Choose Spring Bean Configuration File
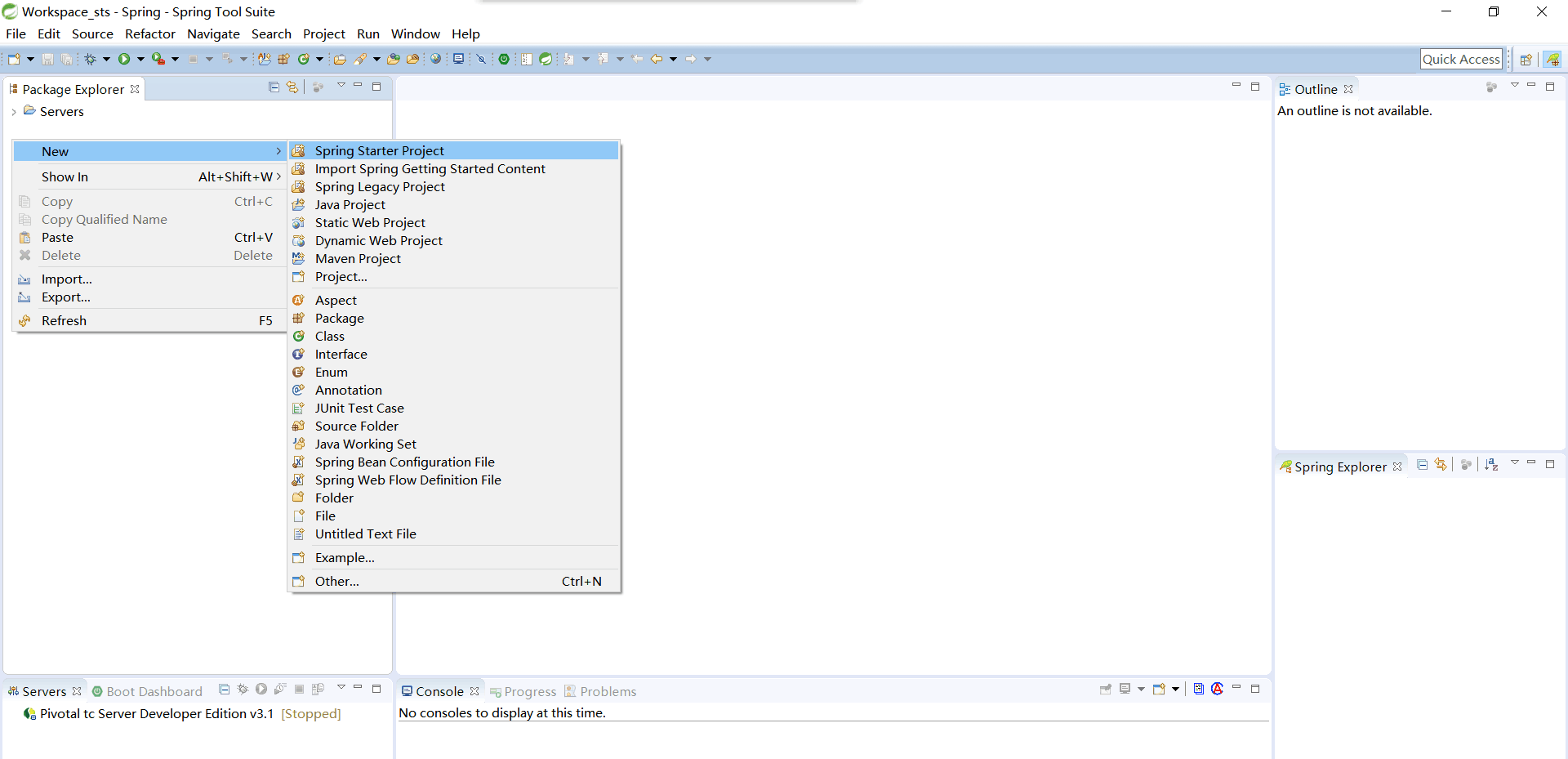 click(x=454, y=462)
